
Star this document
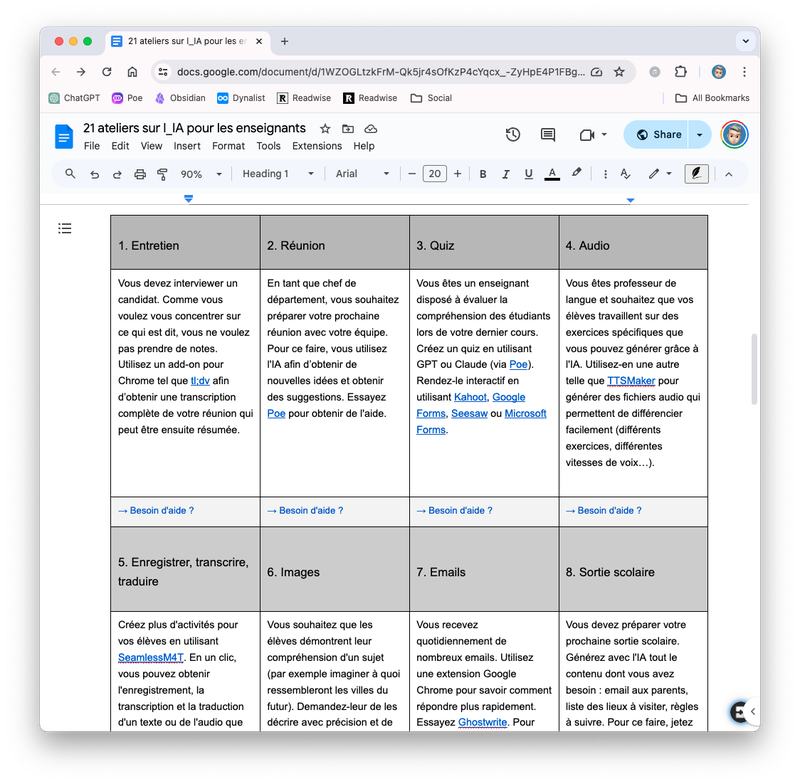pos(325,129)
